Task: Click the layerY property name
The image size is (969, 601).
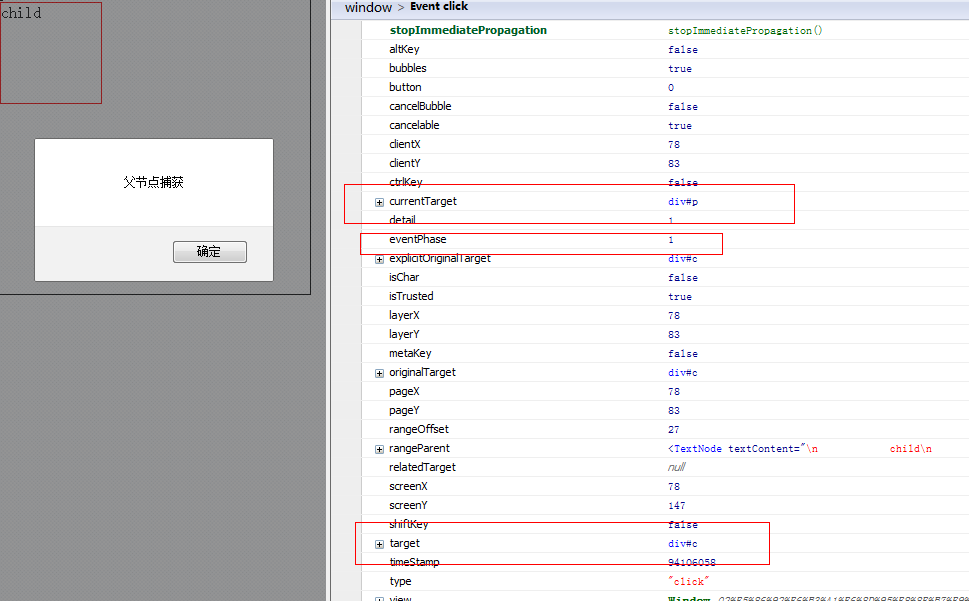Action: [x=404, y=334]
